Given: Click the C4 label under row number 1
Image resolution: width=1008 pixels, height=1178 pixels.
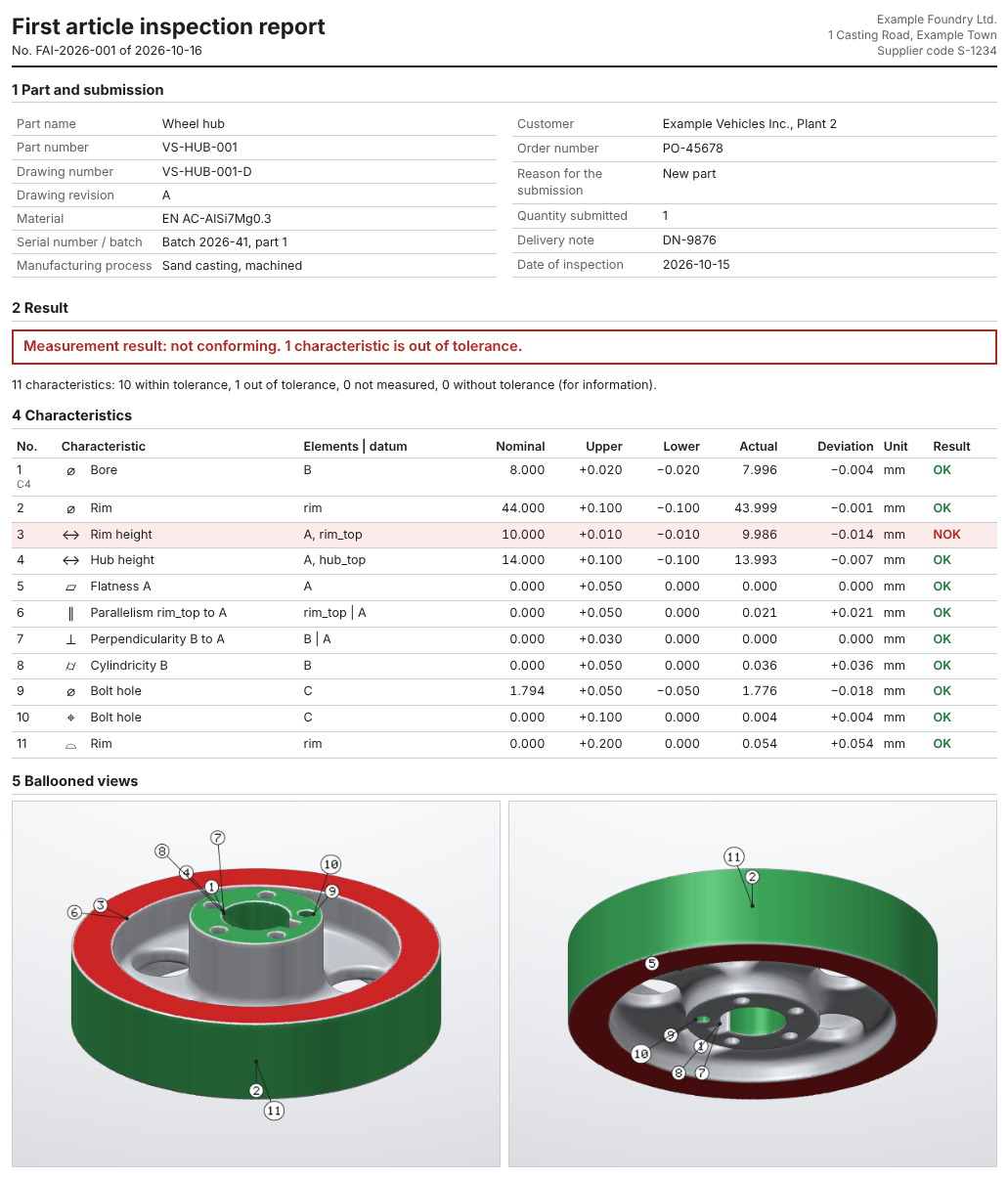Looking at the screenshot, I should (x=23, y=484).
